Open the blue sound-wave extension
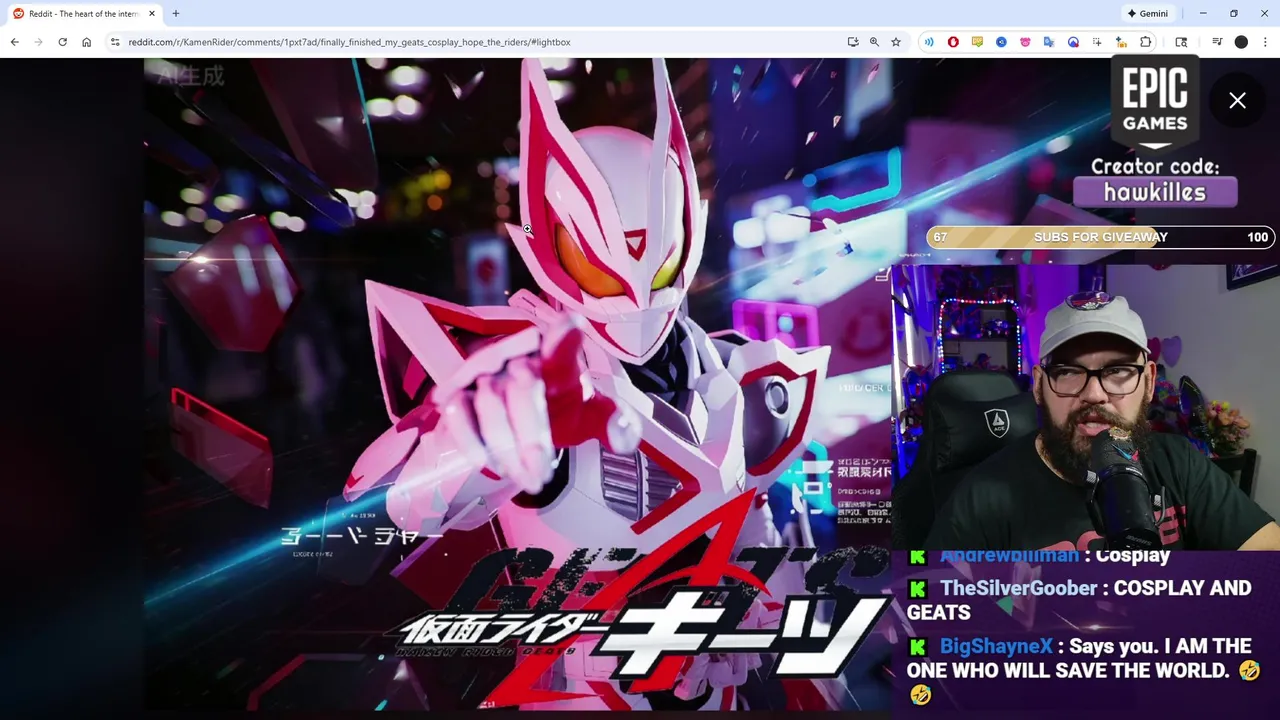The image size is (1280, 720). coord(929,42)
